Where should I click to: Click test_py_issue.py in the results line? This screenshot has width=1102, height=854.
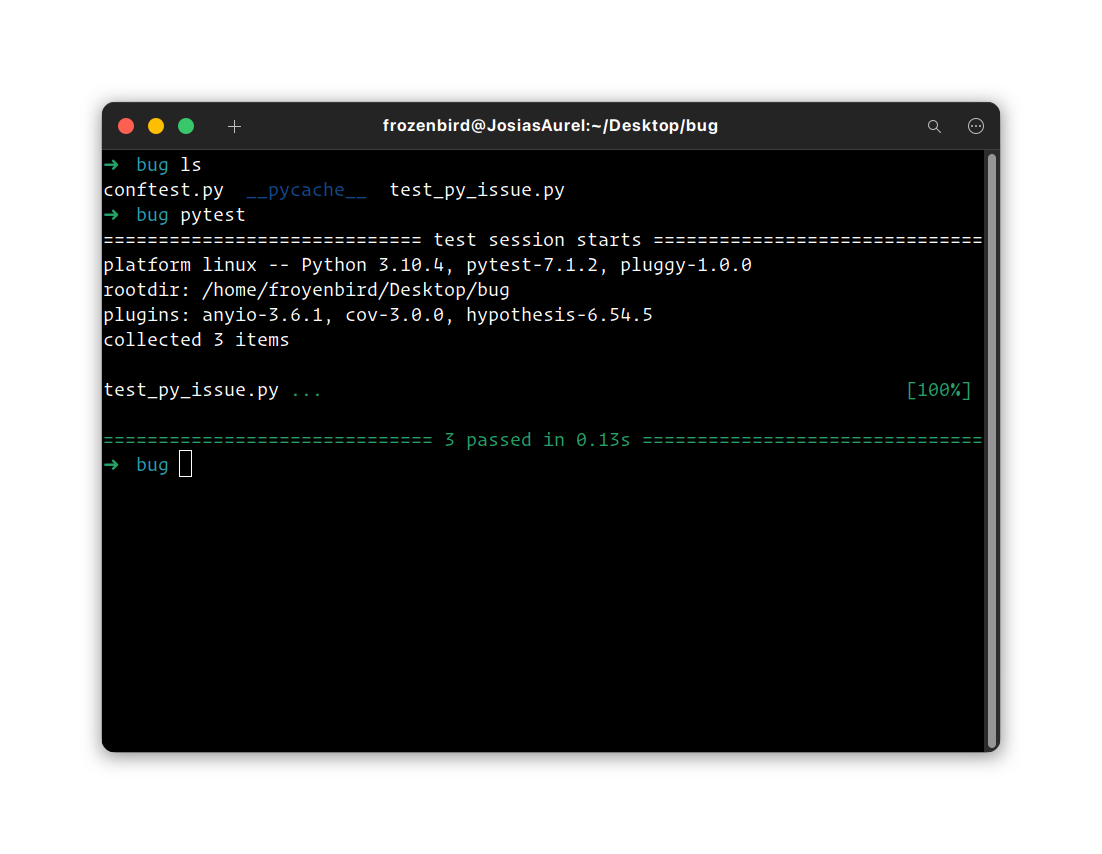tap(191, 390)
